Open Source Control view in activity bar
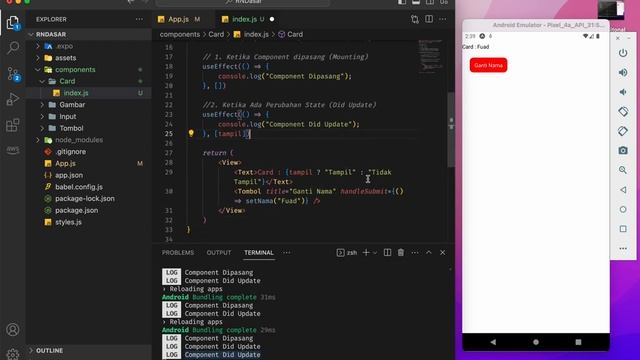Image resolution: width=640 pixels, height=360 pixels. pos(13,74)
